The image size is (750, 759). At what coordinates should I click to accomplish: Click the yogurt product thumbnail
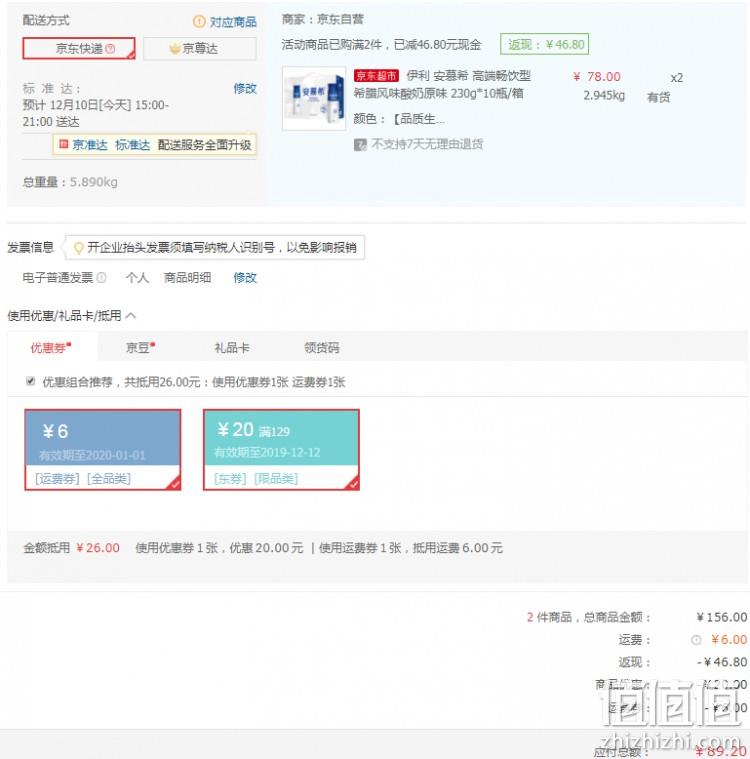pos(314,99)
